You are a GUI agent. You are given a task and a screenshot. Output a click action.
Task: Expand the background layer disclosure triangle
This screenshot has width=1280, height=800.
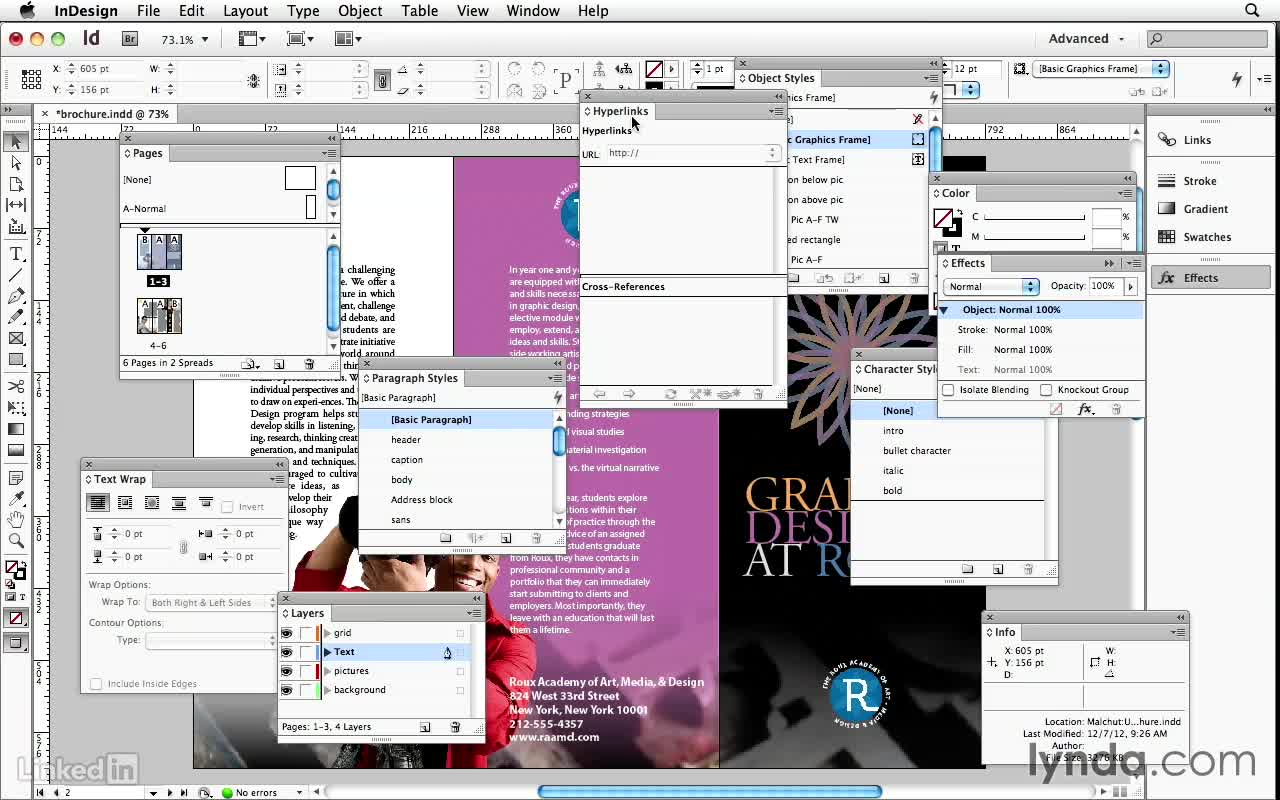[x=327, y=690]
